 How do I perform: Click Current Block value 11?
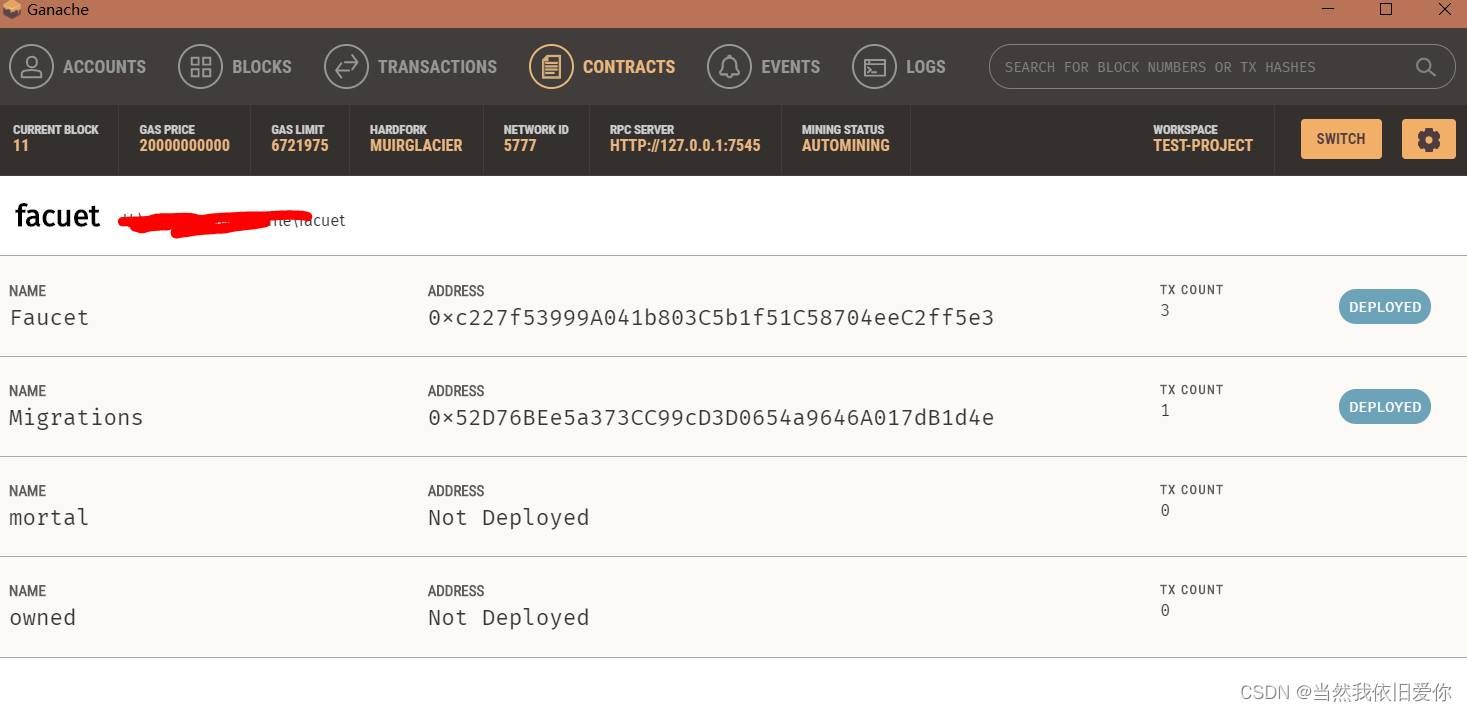[21, 146]
